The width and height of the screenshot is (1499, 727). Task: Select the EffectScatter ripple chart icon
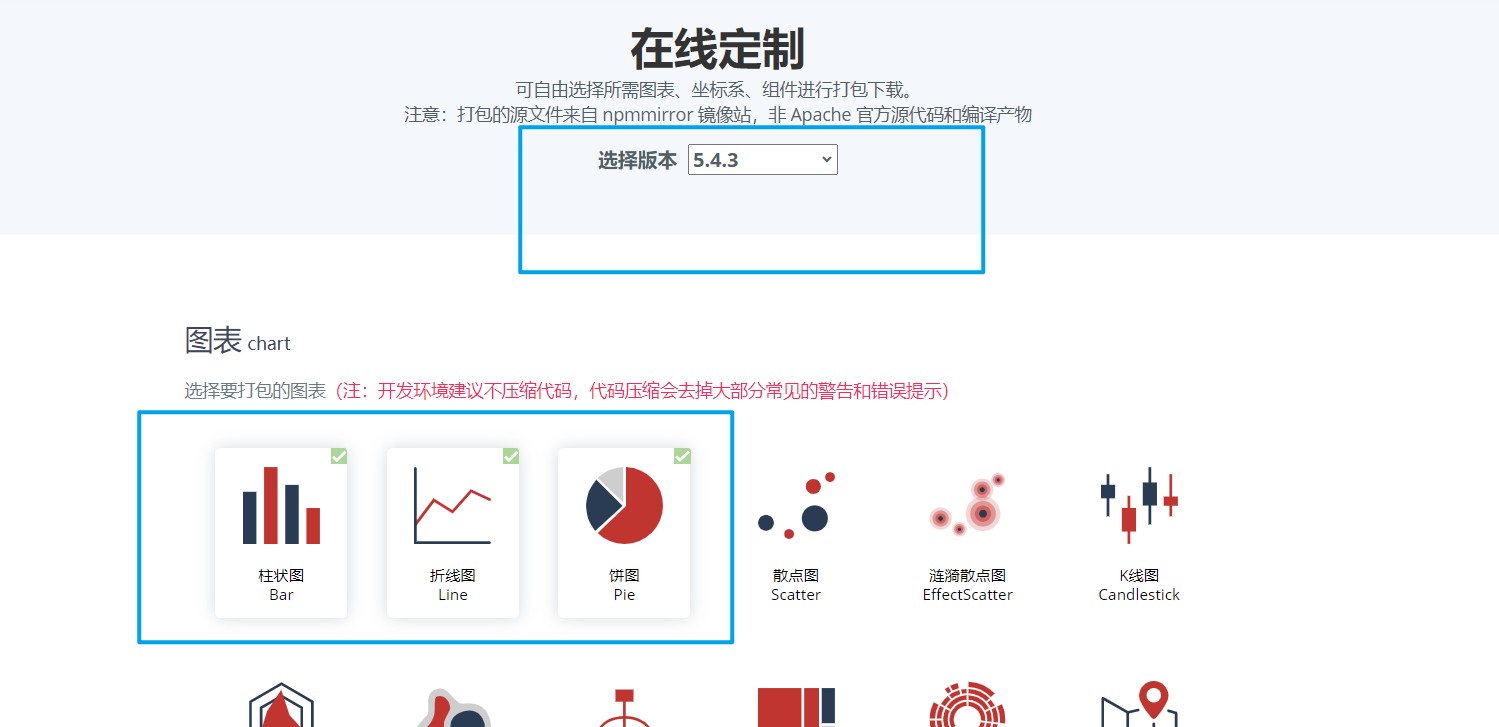tap(967, 505)
